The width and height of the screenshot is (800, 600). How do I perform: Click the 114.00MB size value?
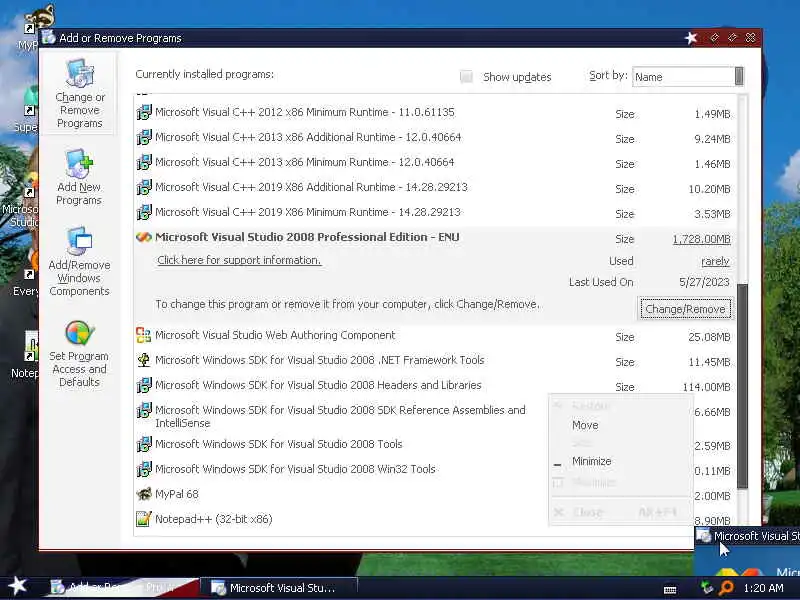[x=707, y=387]
